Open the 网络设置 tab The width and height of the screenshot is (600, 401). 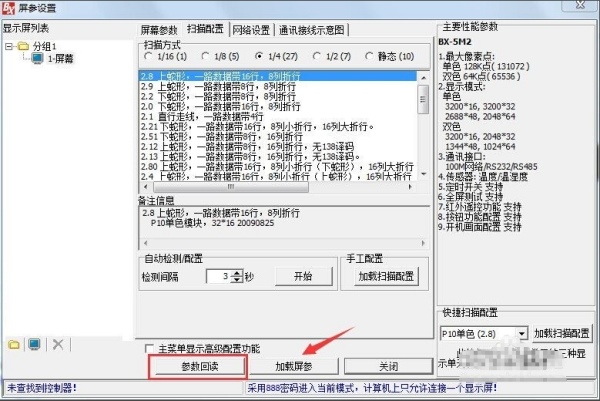[x=251, y=30]
